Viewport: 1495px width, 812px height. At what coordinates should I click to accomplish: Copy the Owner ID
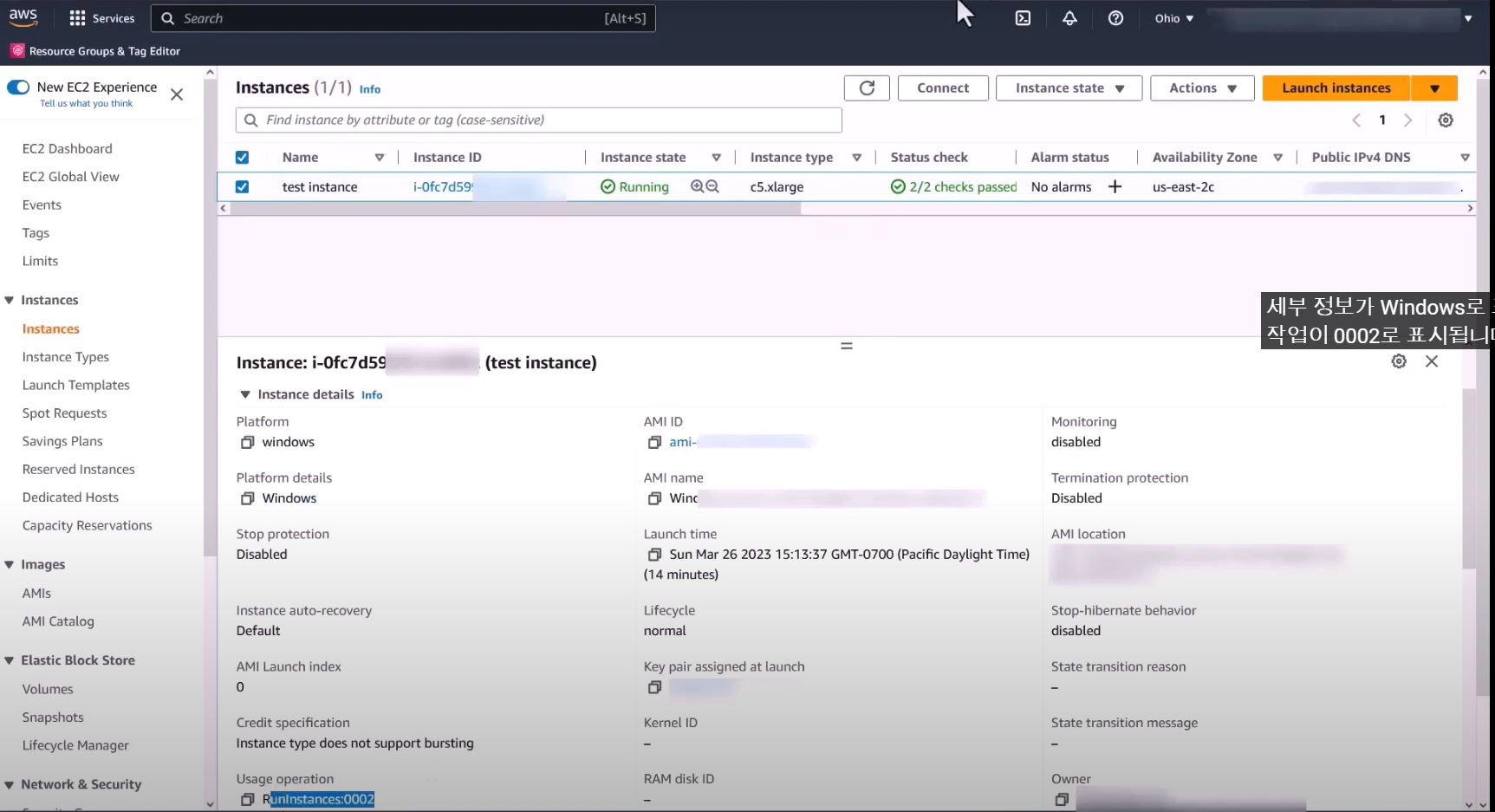[x=1062, y=799]
